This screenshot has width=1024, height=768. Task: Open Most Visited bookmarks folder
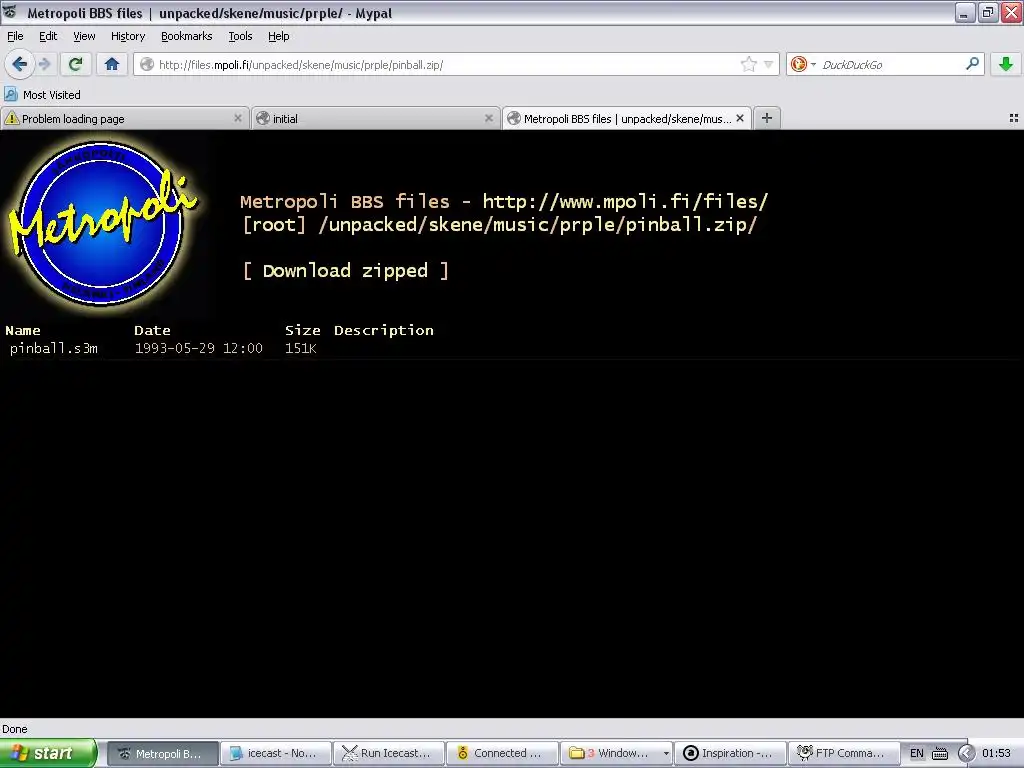click(42, 95)
